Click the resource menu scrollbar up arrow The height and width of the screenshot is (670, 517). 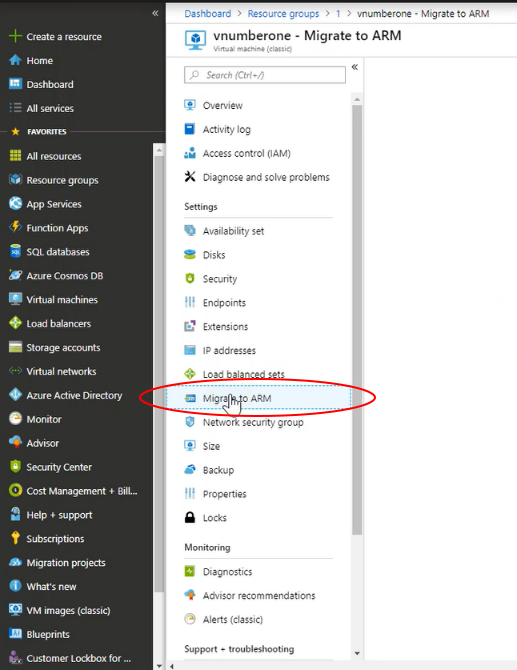(357, 99)
